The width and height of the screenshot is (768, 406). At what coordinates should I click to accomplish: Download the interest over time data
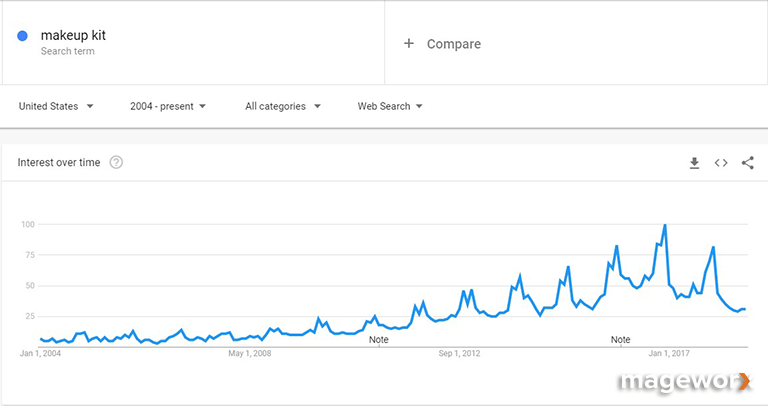pos(694,163)
